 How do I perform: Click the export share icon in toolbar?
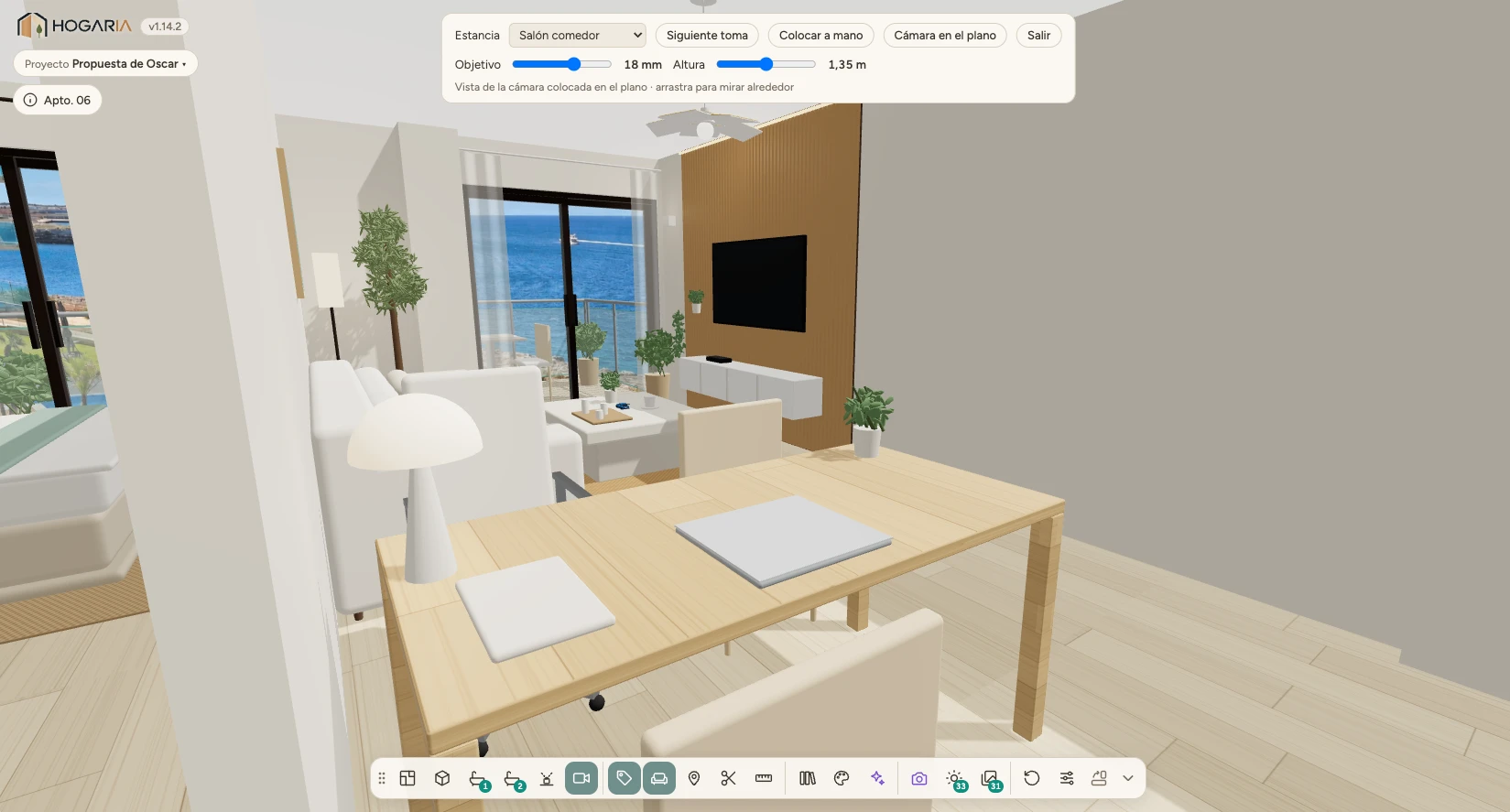pos(1099,778)
